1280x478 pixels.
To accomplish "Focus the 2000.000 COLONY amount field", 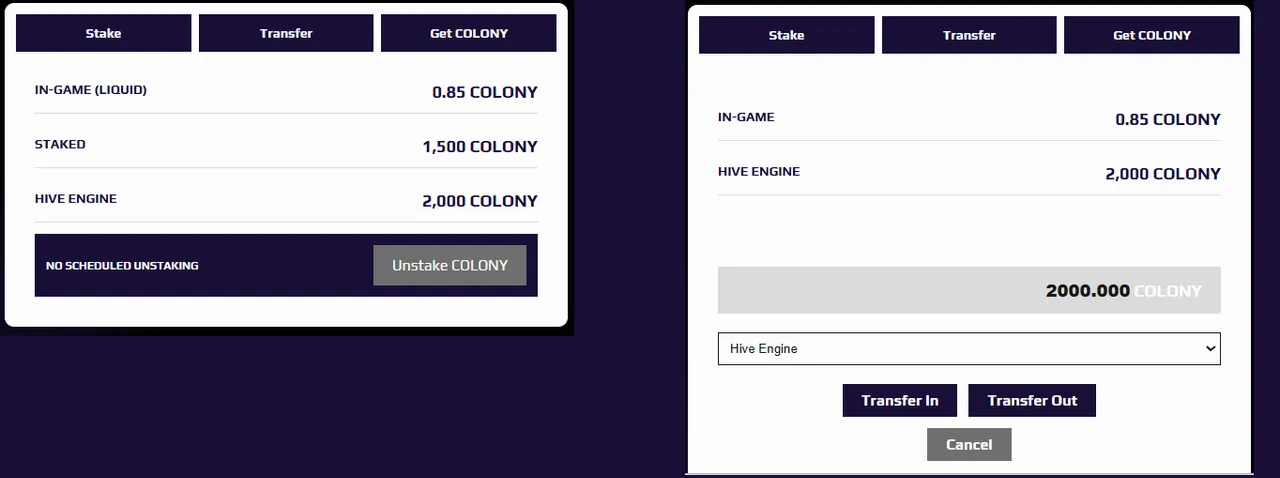I will 969,291.
